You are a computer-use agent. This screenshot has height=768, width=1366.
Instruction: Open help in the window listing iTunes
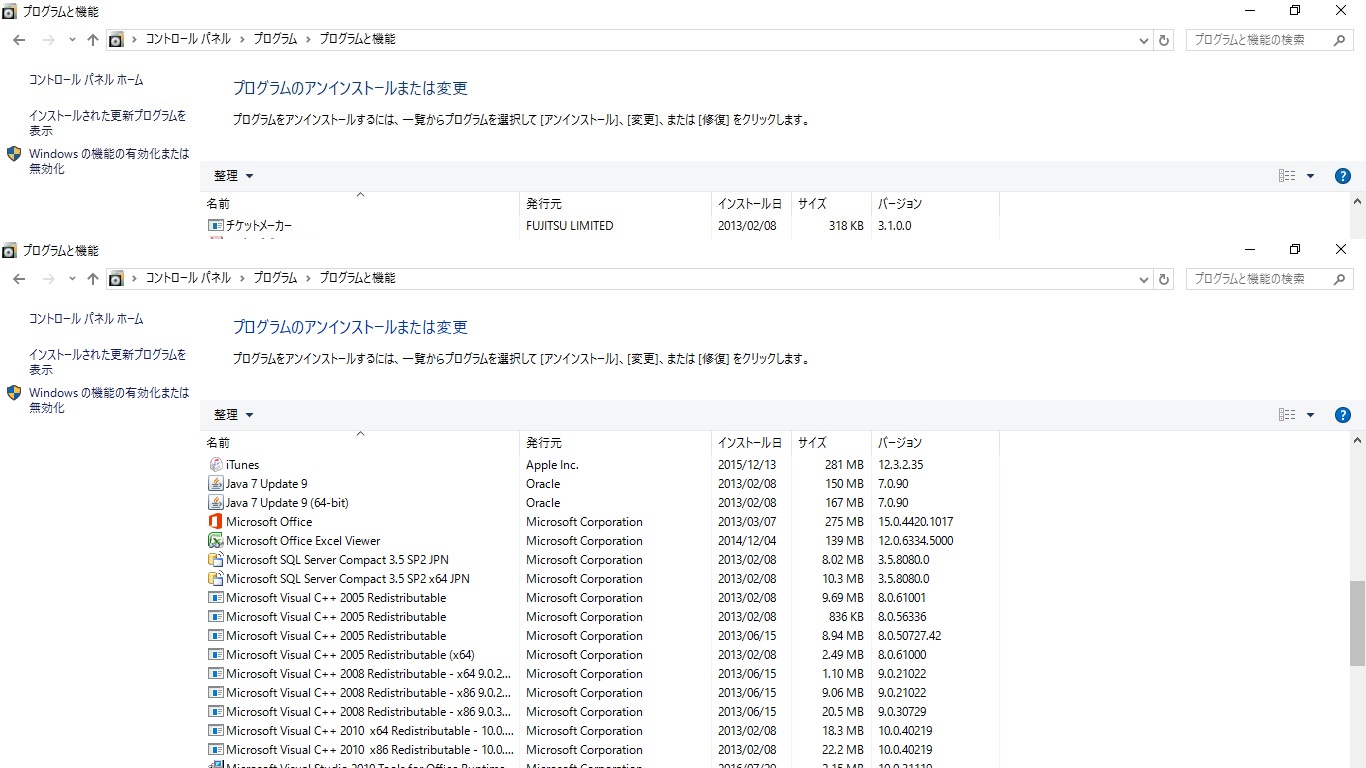(x=1343, y=415)
